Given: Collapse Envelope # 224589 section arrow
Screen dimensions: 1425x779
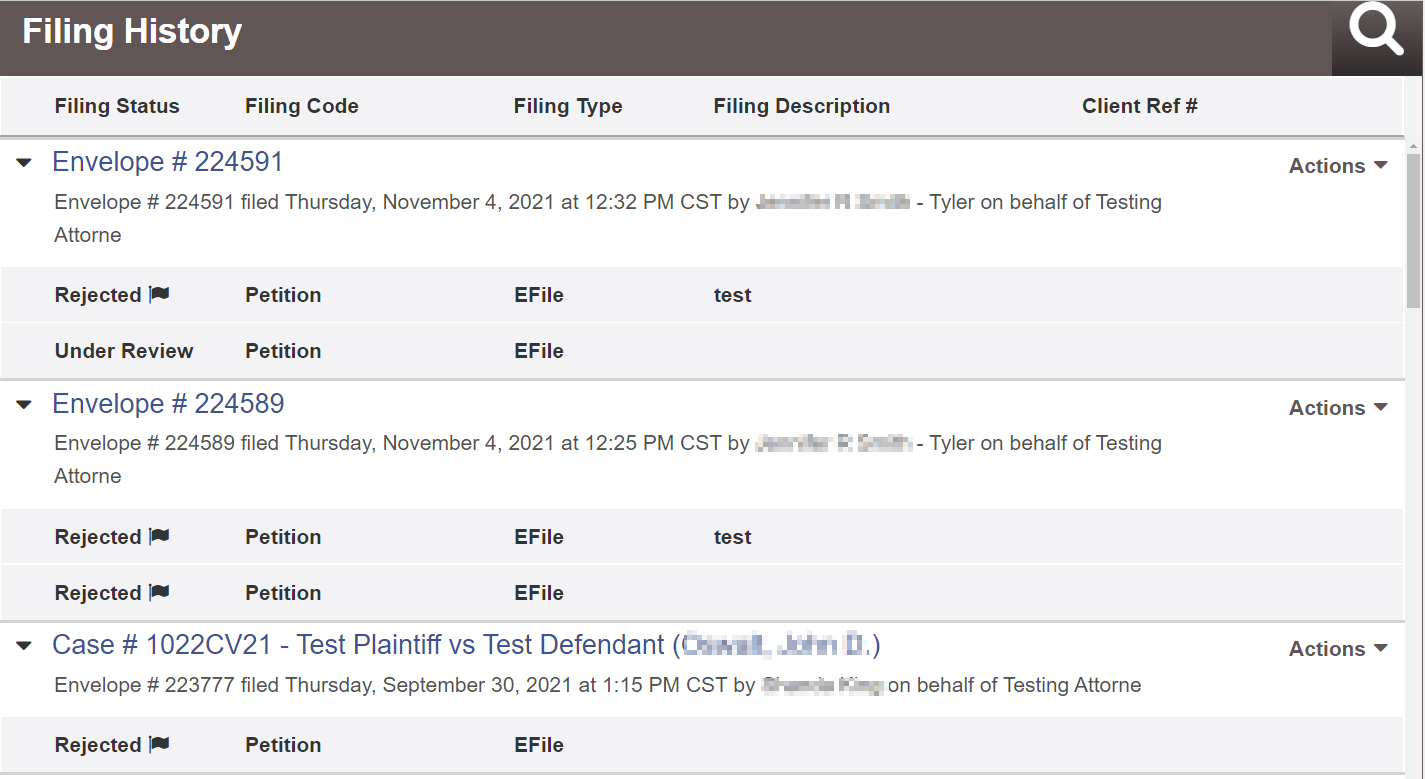Looking at the screenshot, I should (24, 405).
